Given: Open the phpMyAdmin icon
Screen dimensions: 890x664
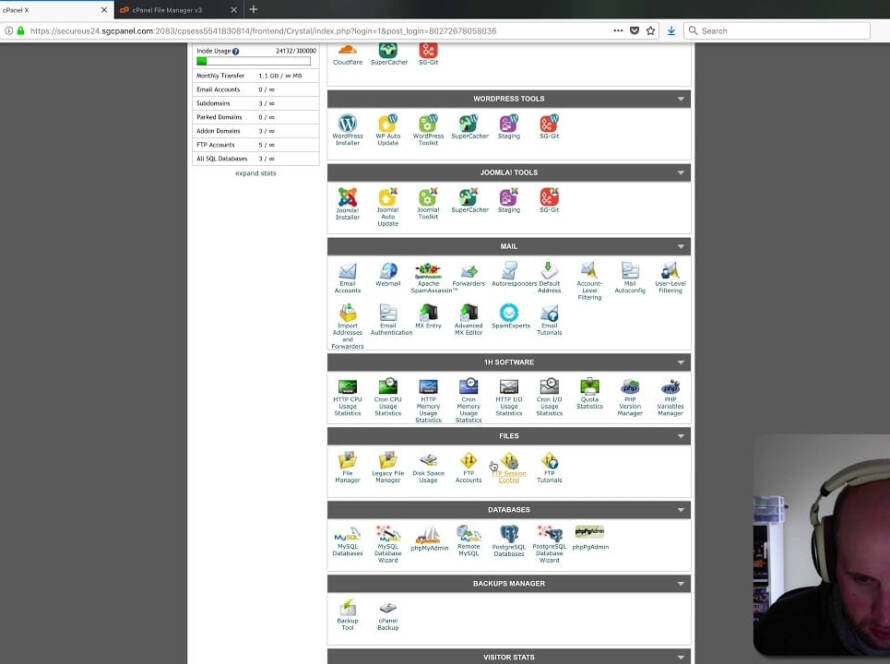Looking at the screenshot, I should click(x=428, y=537).
